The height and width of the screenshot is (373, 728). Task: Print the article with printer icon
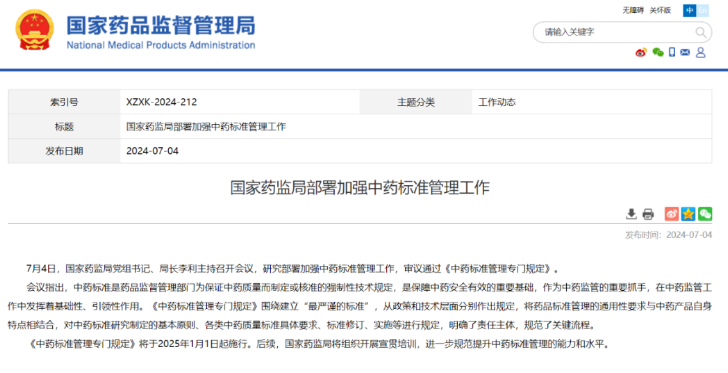click(x=648, y=214)
